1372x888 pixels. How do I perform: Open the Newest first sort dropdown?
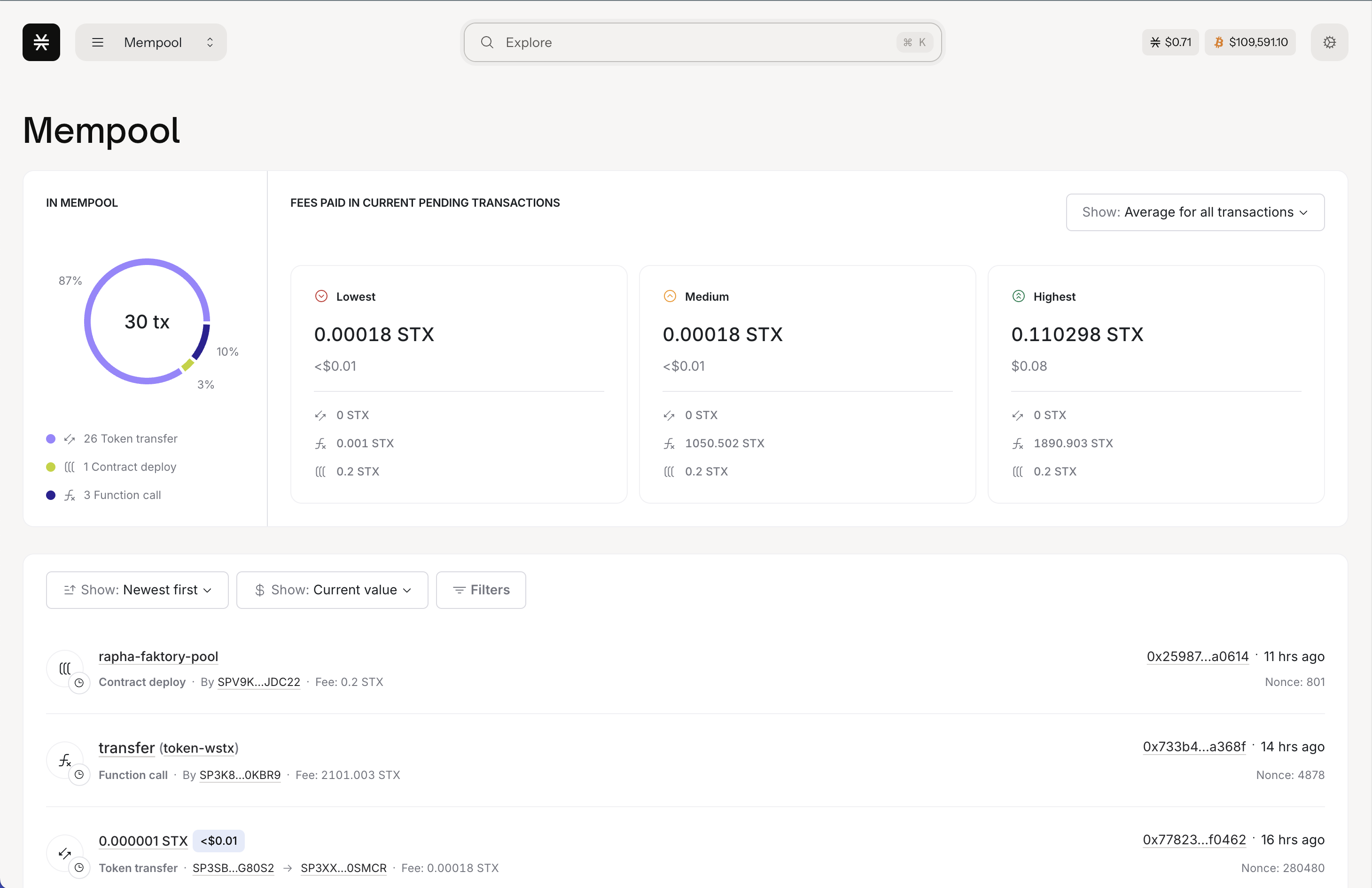[137, 590]
